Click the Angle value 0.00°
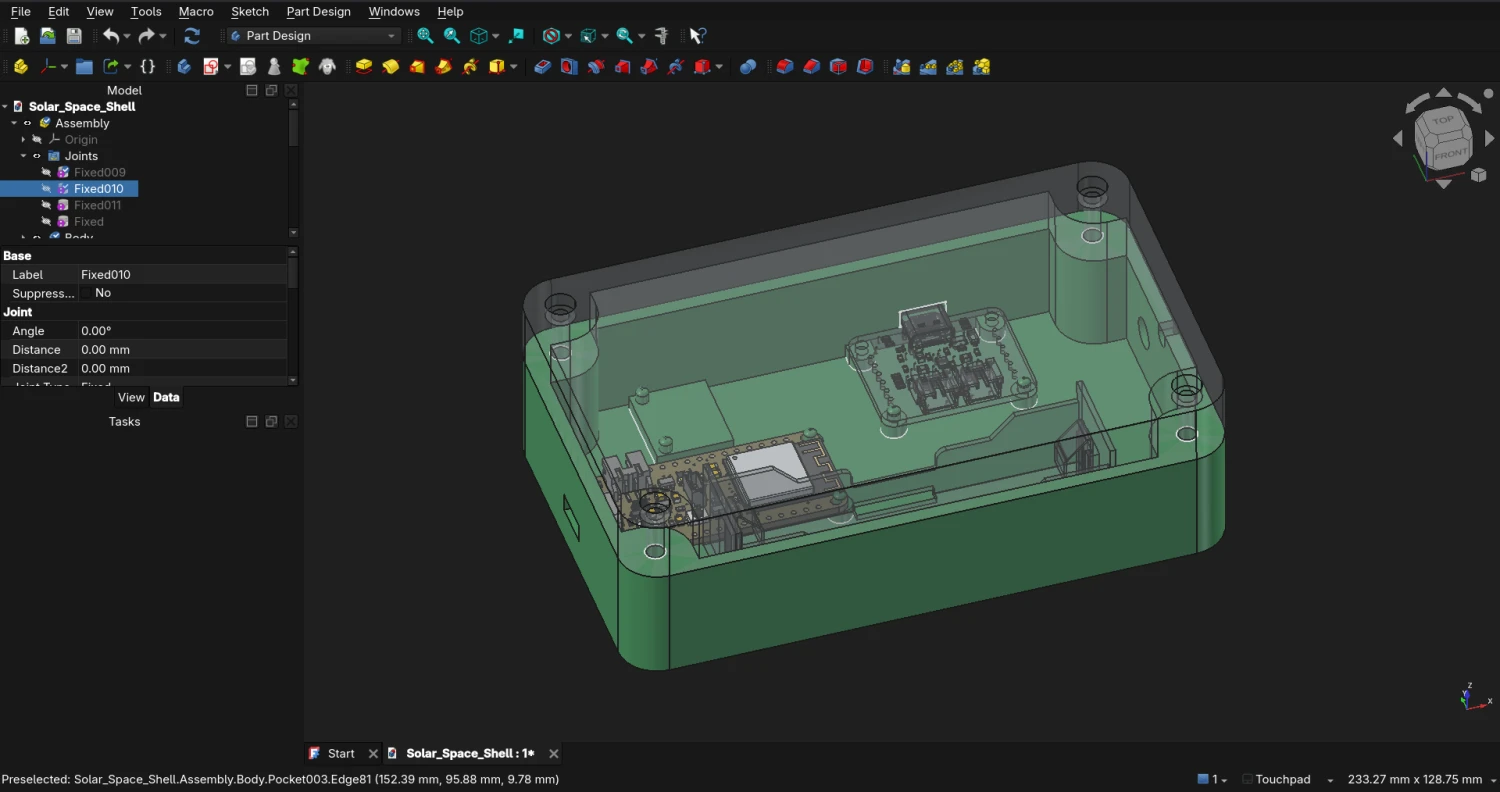This screenshot has width=1500, height=792. (x=183, y=331)
